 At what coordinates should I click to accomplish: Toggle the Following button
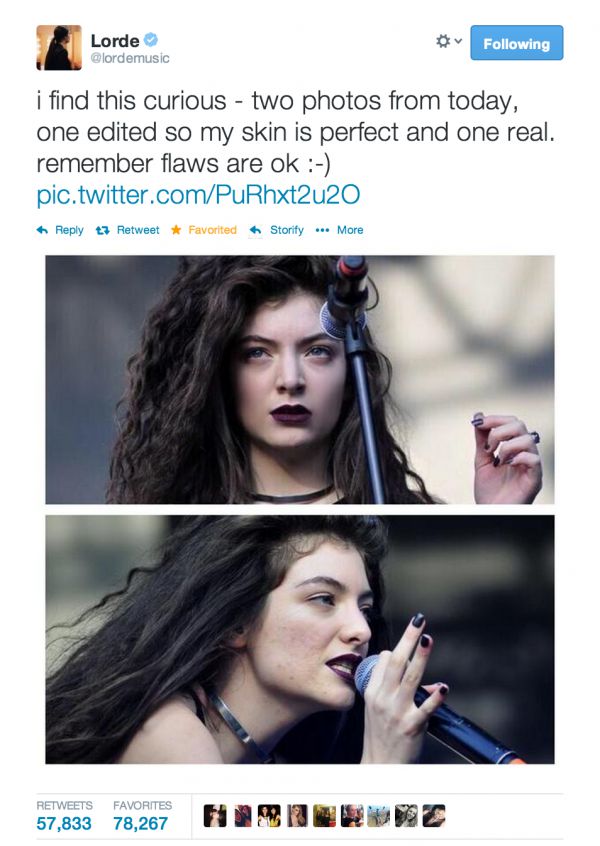click(516, 43)
